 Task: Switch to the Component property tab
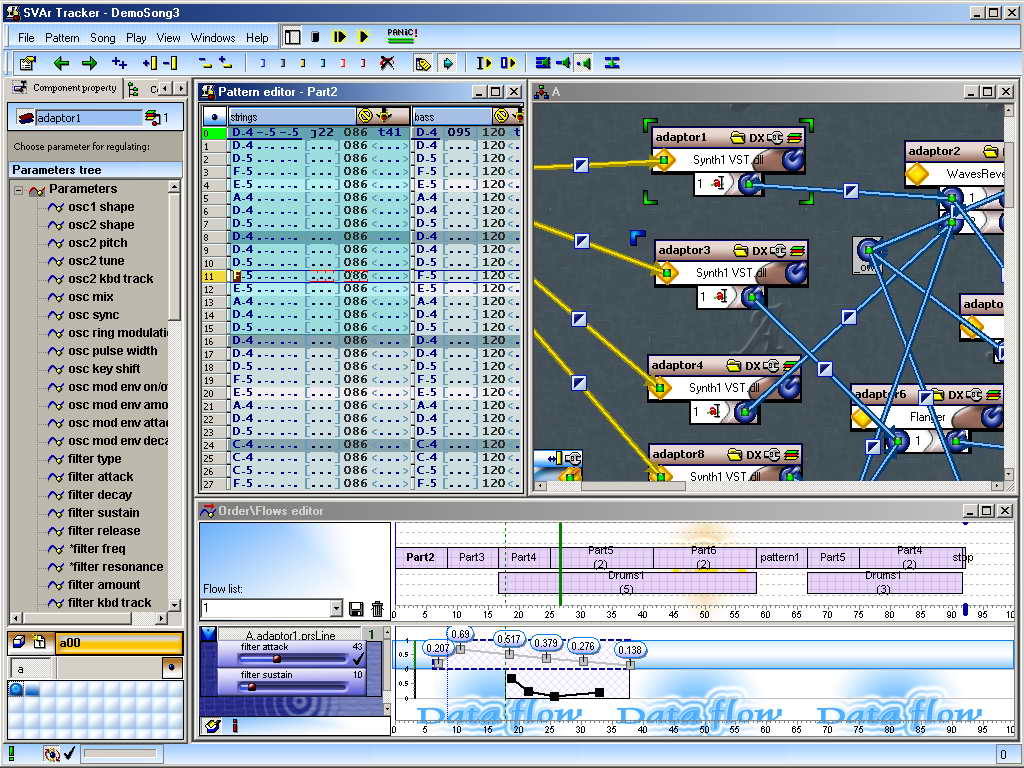point(66,88)
